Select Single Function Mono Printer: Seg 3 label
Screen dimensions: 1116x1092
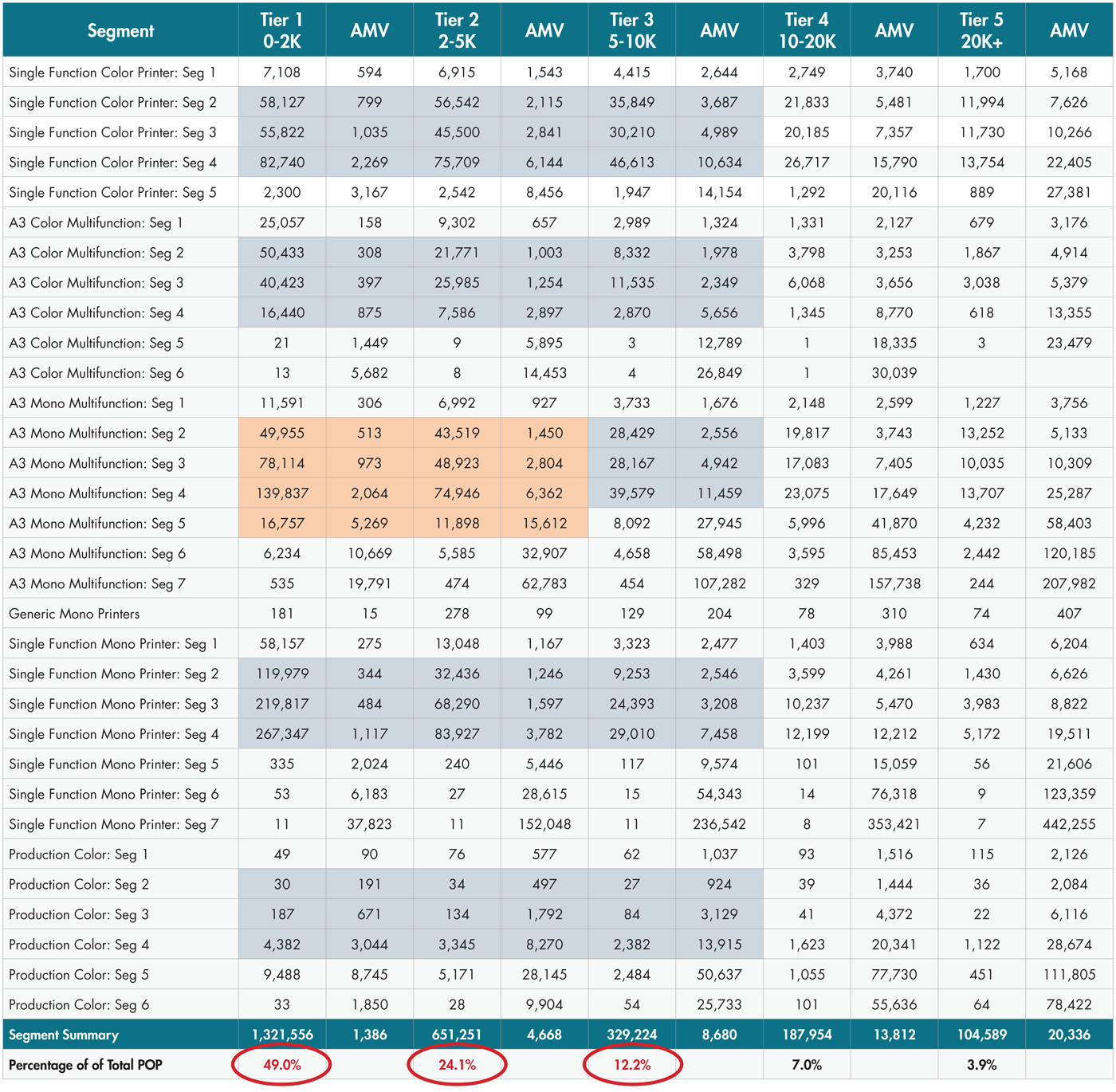click(114, 705)
